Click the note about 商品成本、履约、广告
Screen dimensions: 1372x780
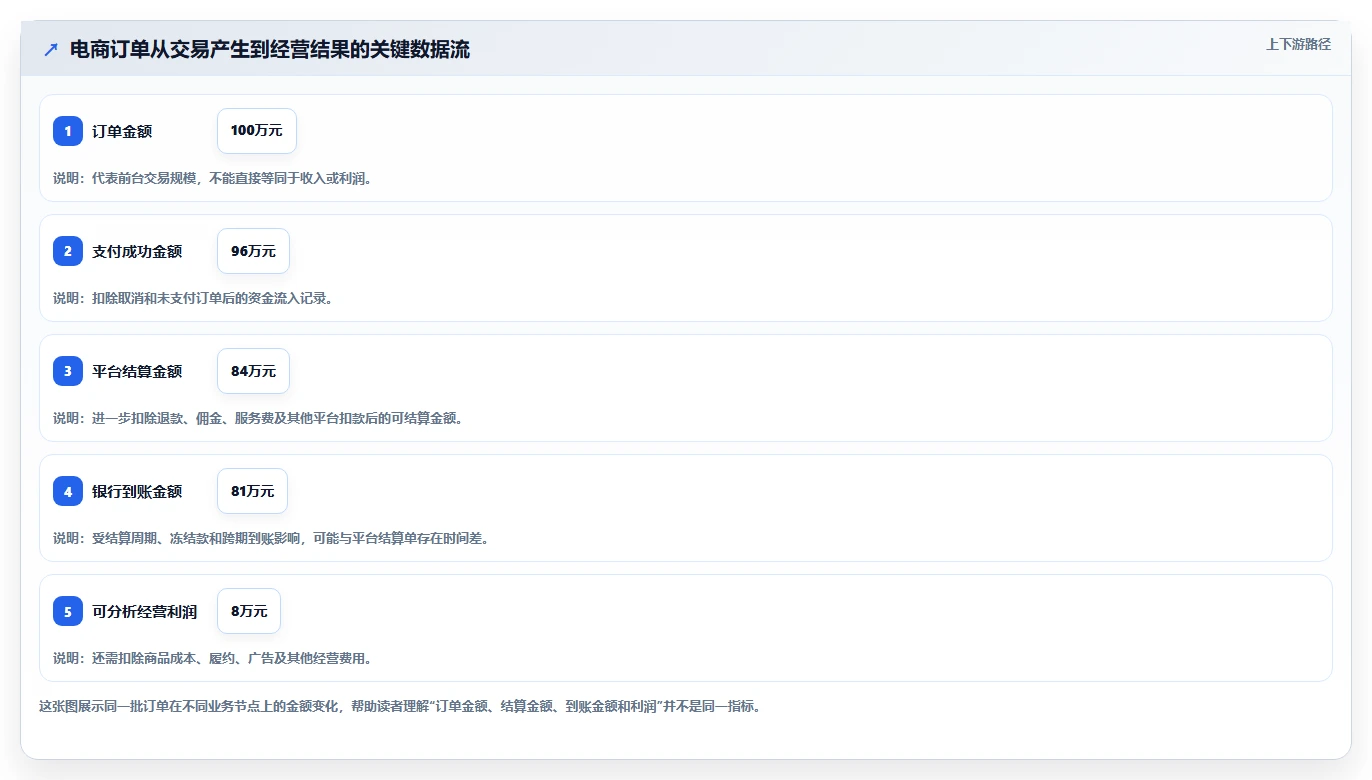point(212,658)
